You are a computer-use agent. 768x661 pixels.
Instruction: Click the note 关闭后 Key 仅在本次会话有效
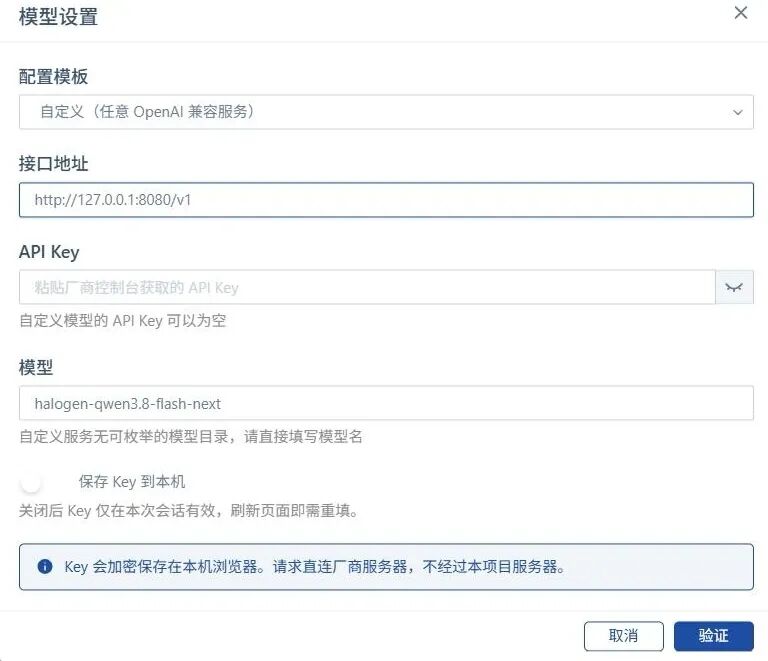point(189,511)
